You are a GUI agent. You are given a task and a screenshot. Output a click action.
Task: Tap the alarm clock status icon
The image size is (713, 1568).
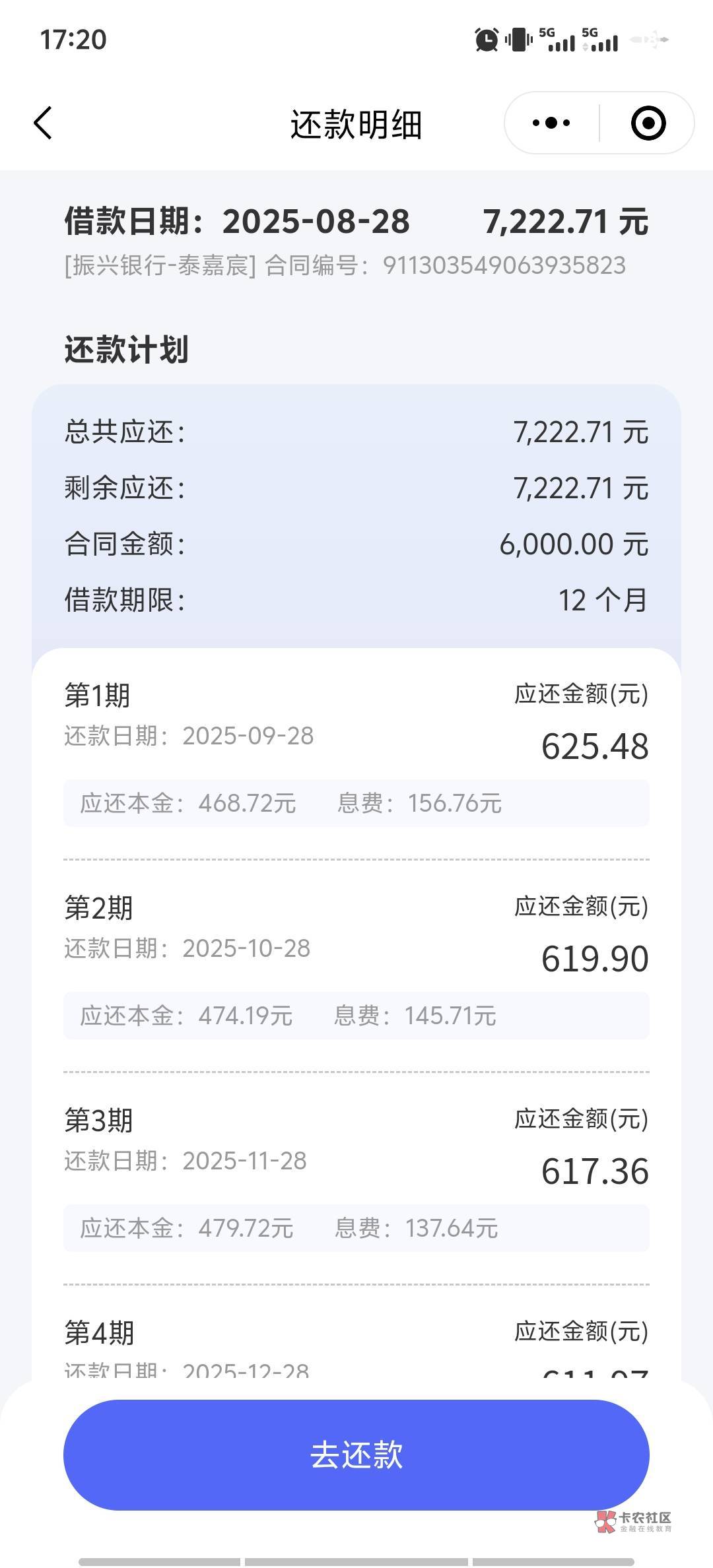[x=487, y=40]
